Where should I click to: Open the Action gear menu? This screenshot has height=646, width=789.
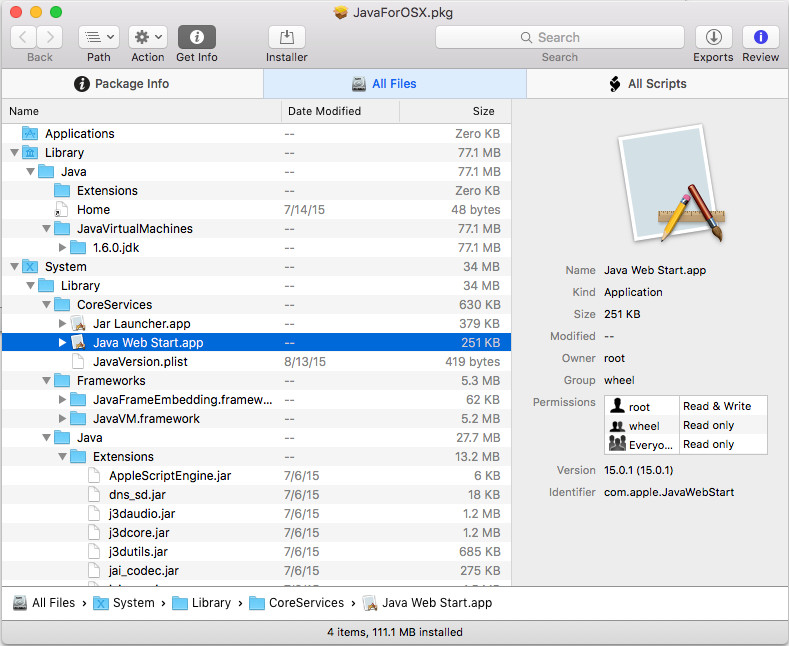pyautogui.click(x=147, y=37)
